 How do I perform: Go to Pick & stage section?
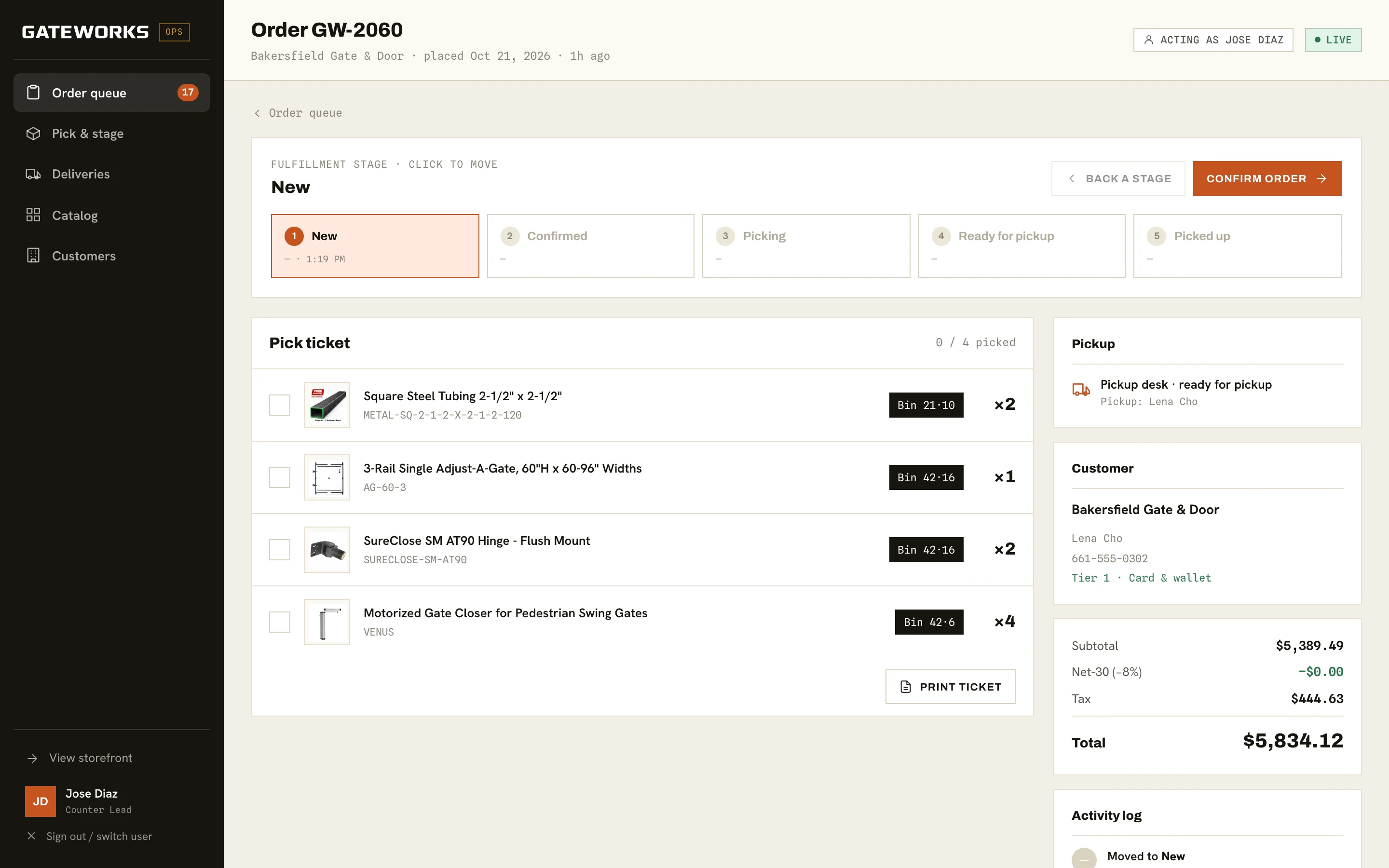[x=111, y=133]
